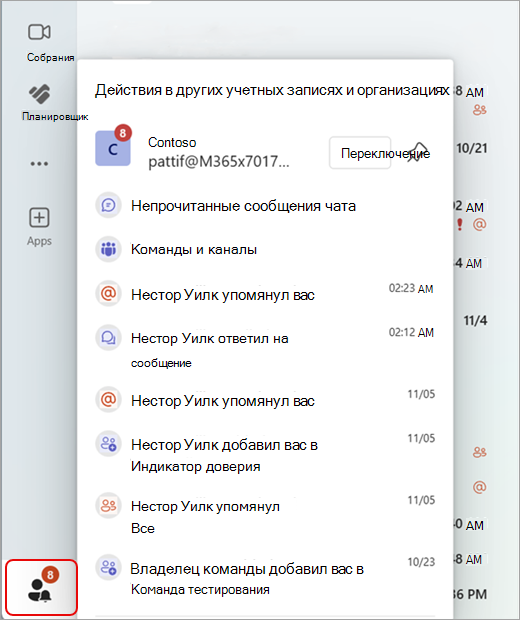Click the Индикатор доверия team name
Viewport: 520px width, 620px height.
196,467
